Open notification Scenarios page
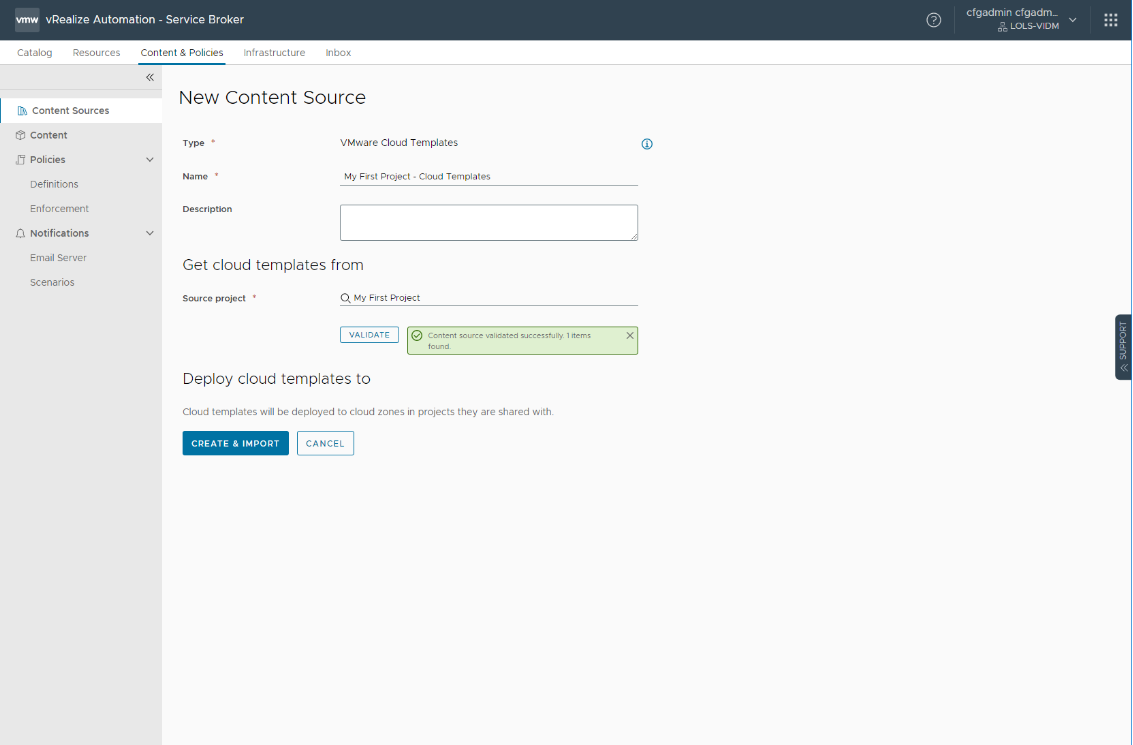This screenshot has width=1133, height=745. [52, 283]
